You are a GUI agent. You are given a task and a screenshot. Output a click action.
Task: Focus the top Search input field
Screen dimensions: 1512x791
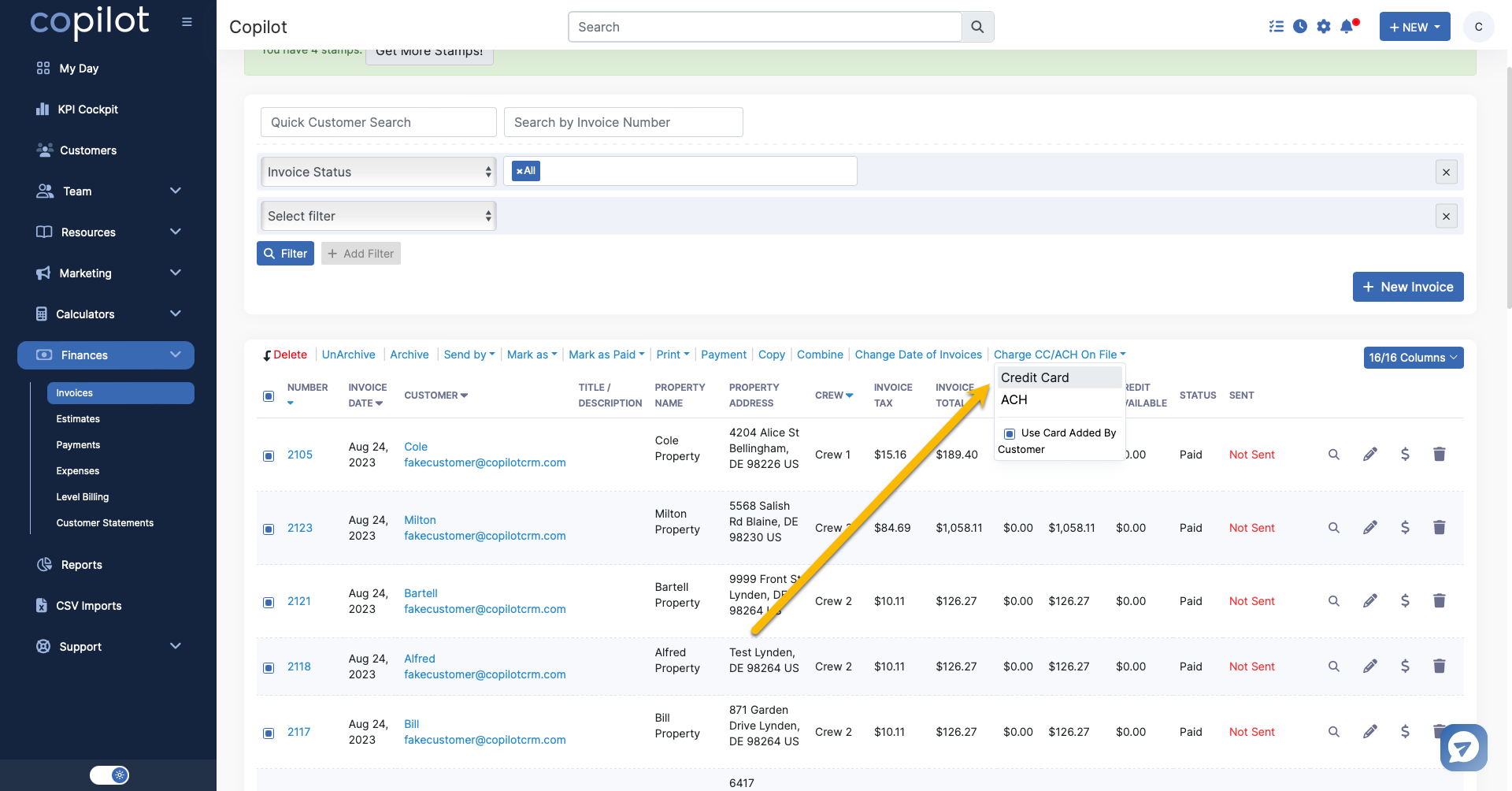tap(765, 27)
